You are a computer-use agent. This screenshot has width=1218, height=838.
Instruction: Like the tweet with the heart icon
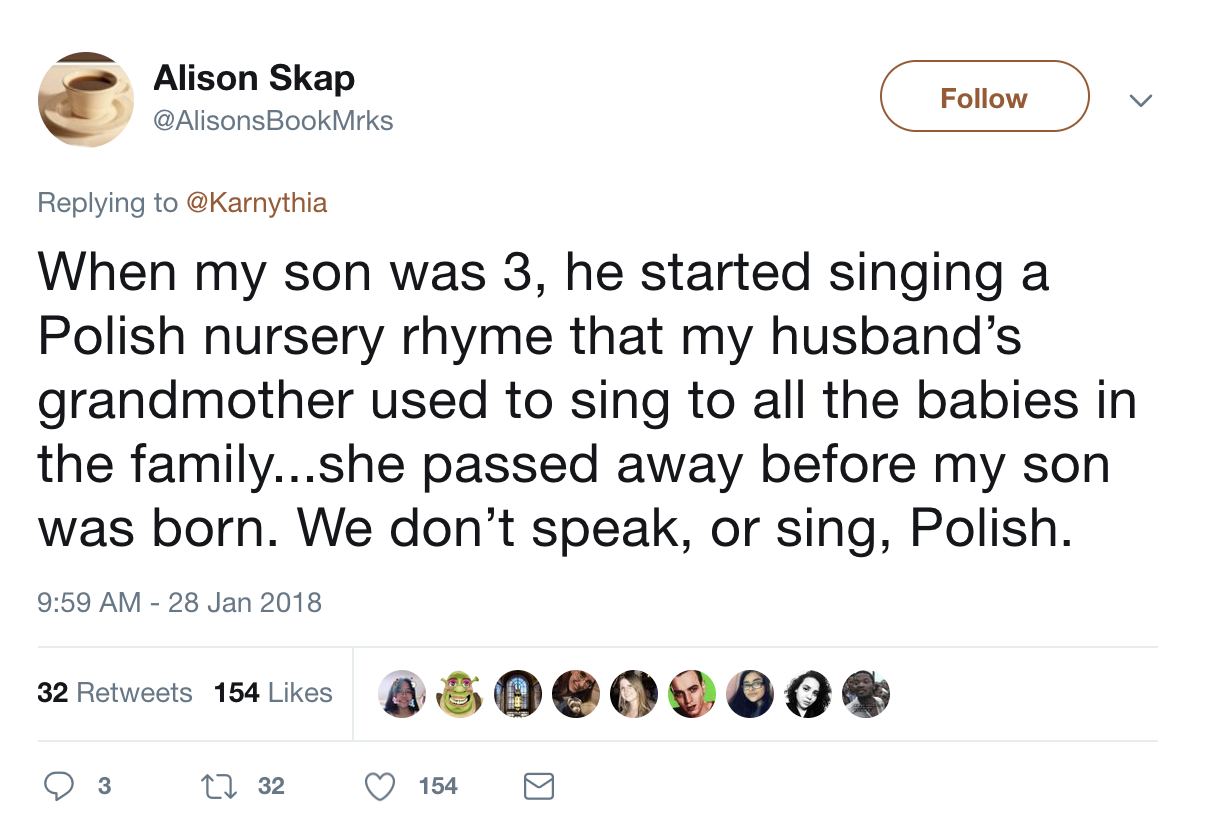379,786
